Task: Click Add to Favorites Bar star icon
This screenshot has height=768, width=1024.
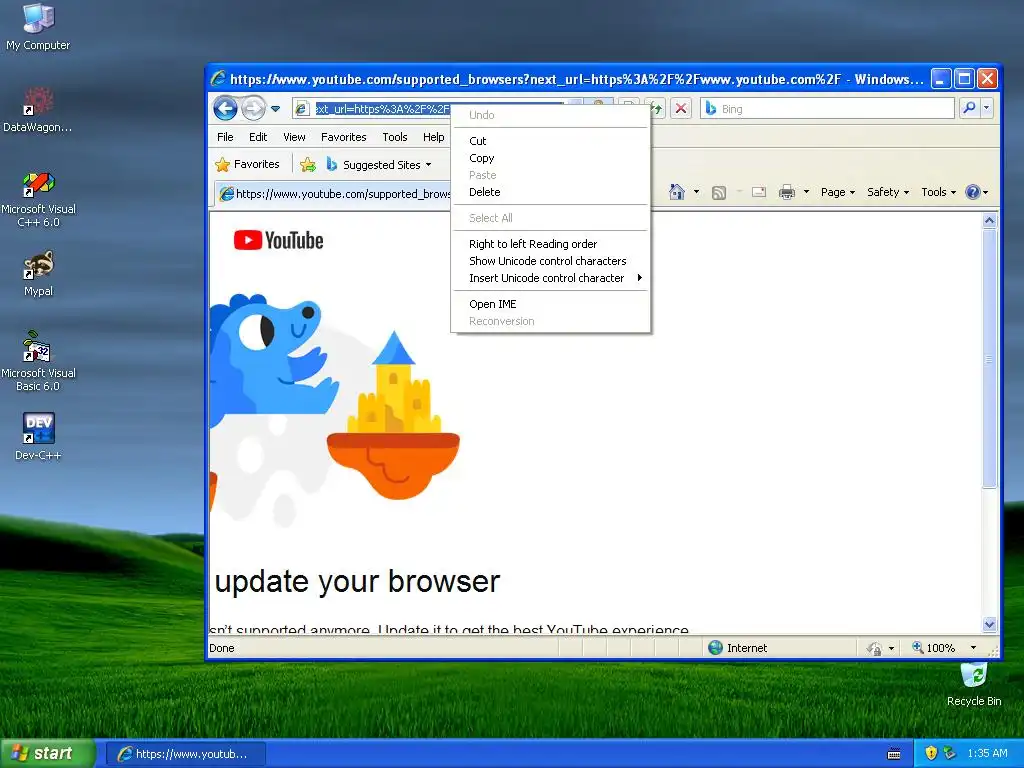Action: (x=308, y=165)
